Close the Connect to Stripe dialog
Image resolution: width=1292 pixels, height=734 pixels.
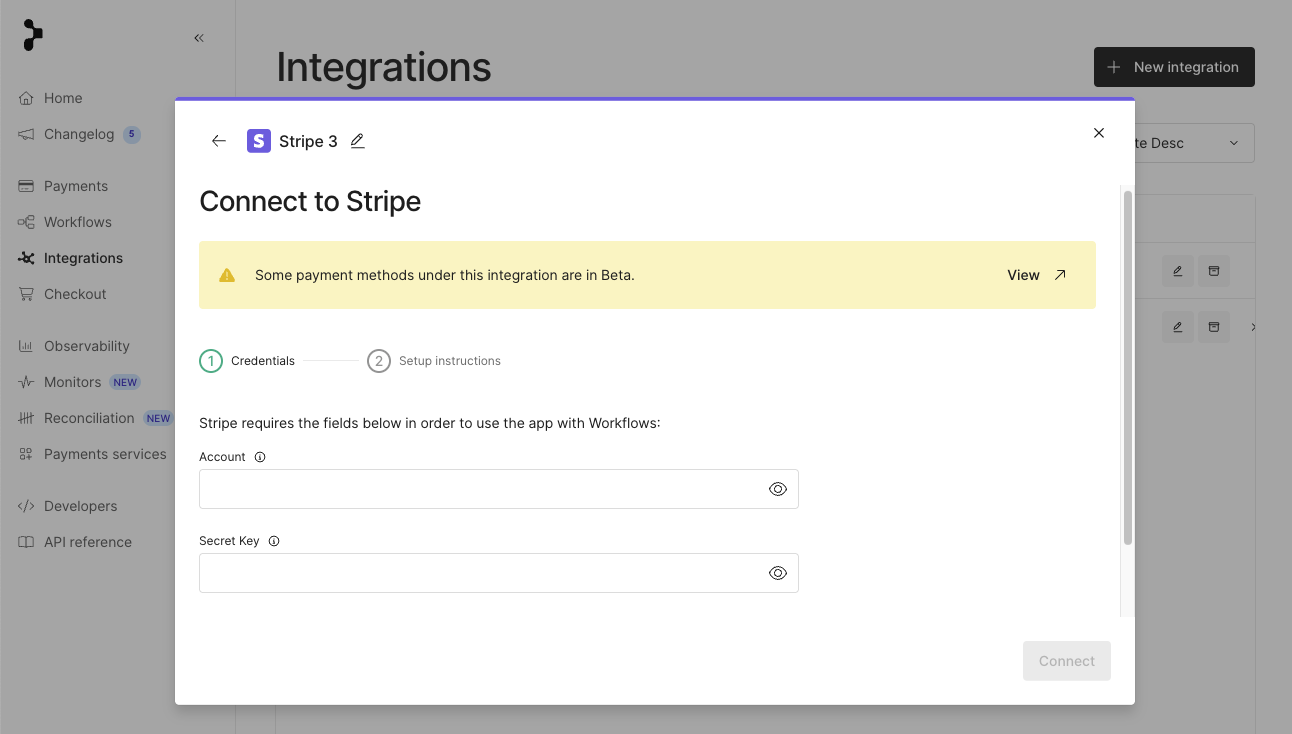click(1099, 133)
